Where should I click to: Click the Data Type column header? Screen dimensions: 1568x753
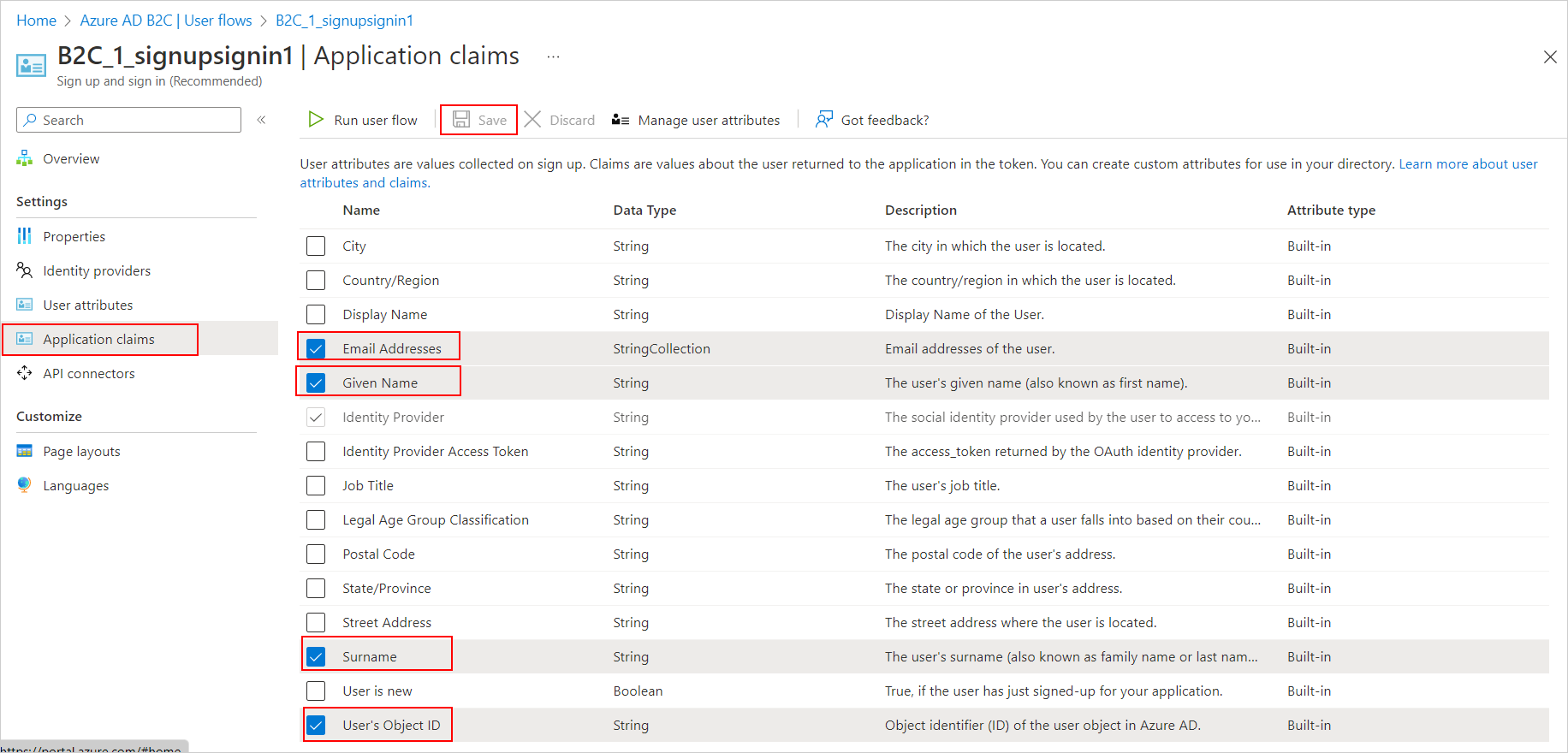coord(644,210)
